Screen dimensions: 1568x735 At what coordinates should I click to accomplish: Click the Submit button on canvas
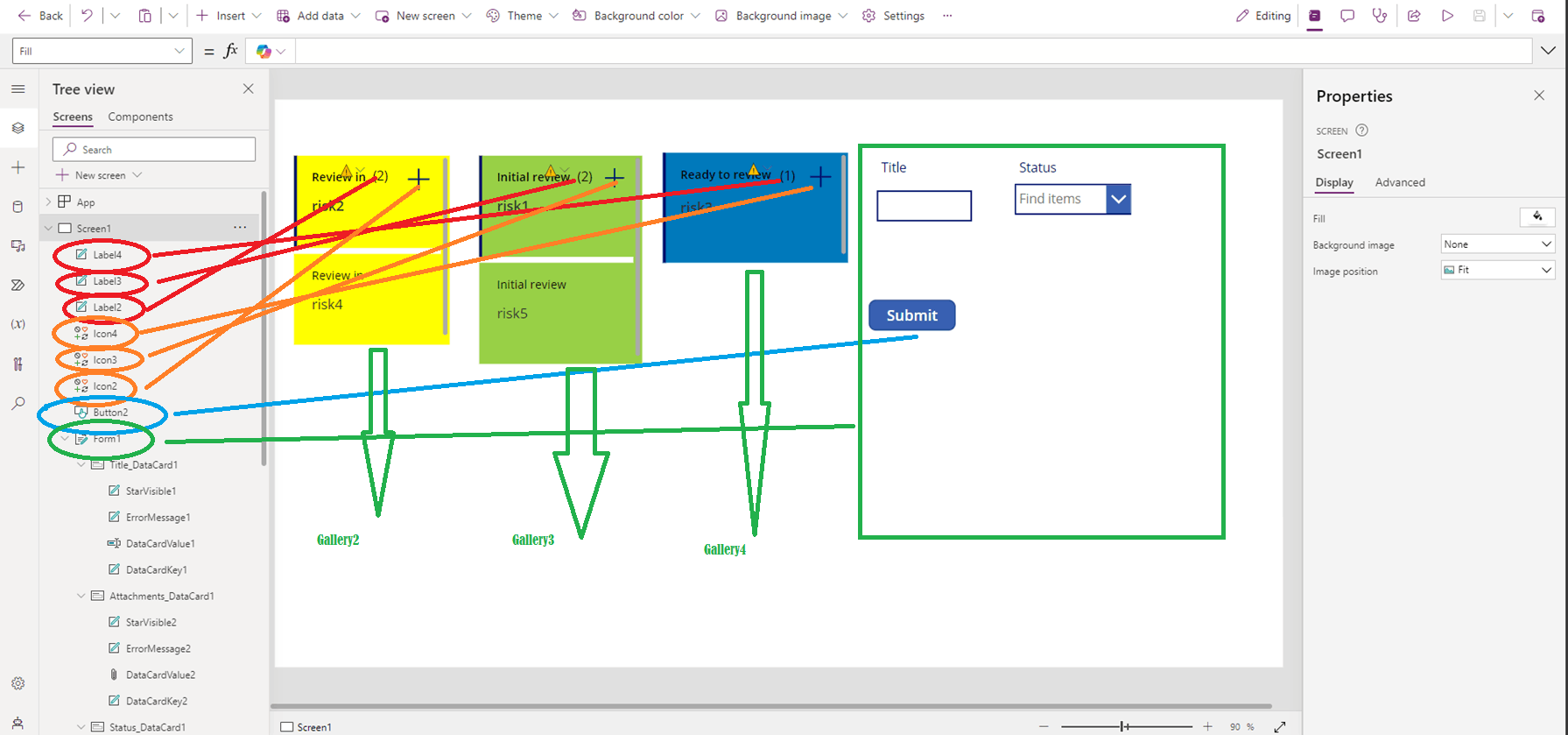911,315
